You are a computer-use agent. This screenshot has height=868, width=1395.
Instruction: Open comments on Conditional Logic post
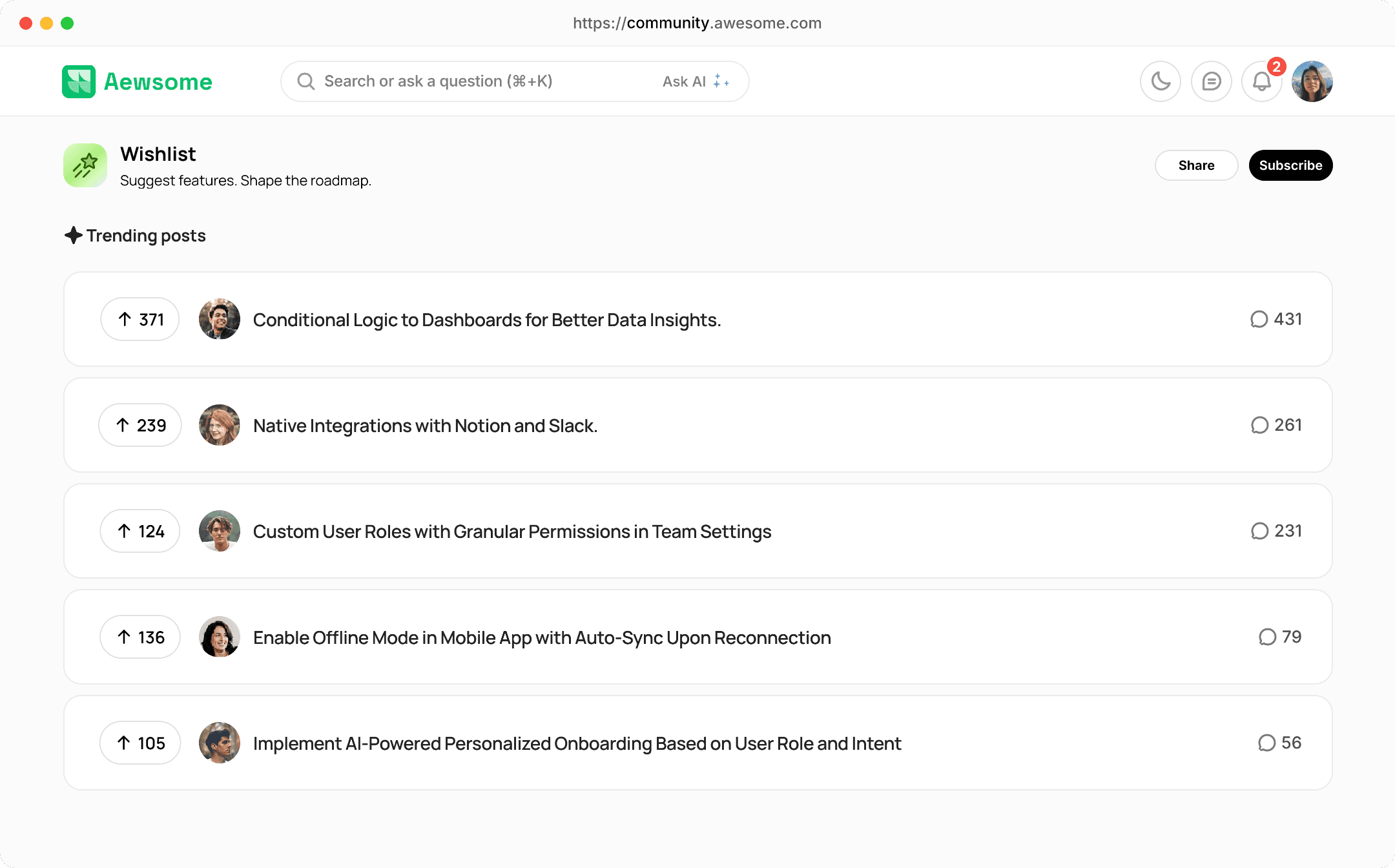(1276, 319)
